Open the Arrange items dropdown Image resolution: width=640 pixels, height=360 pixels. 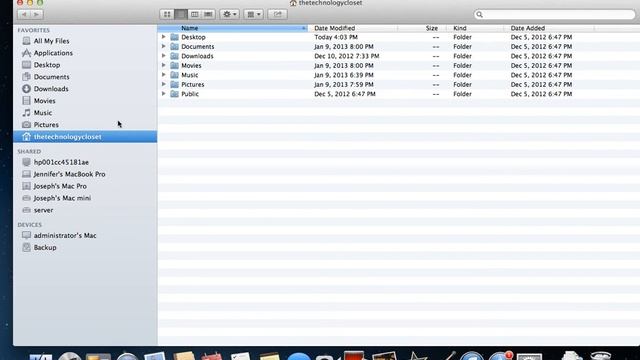[x=253, y=14]
